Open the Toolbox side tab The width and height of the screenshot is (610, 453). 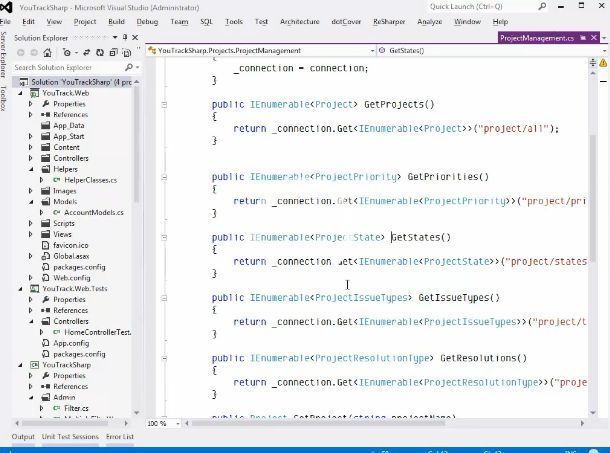4,98
